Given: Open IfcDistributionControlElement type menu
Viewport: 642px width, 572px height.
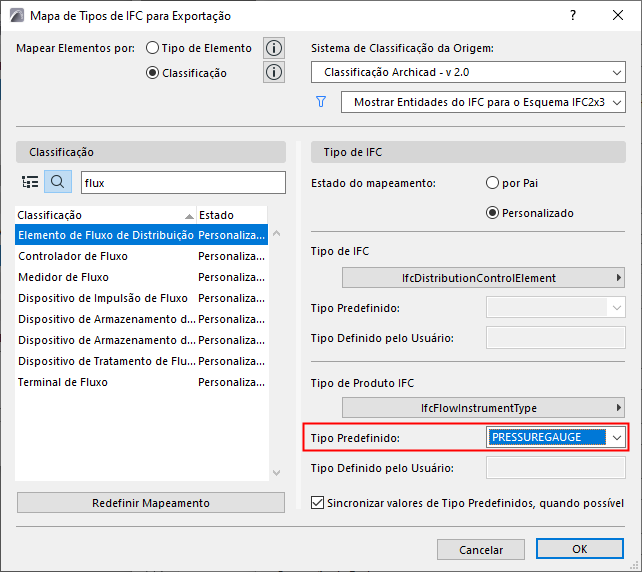Looking at the screenshot, I should (x=483, y=278).
